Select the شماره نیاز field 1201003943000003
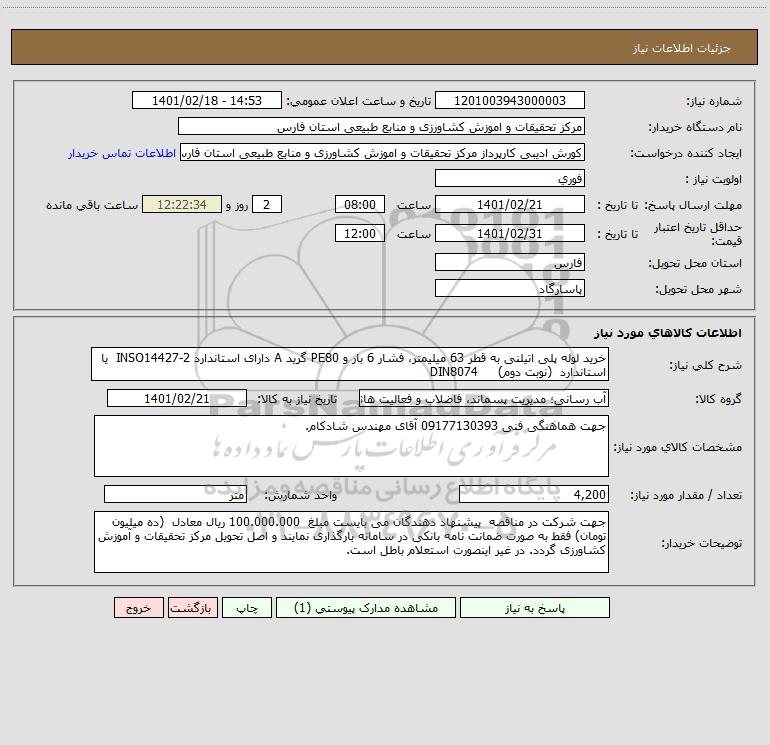 tap(510, 101)
